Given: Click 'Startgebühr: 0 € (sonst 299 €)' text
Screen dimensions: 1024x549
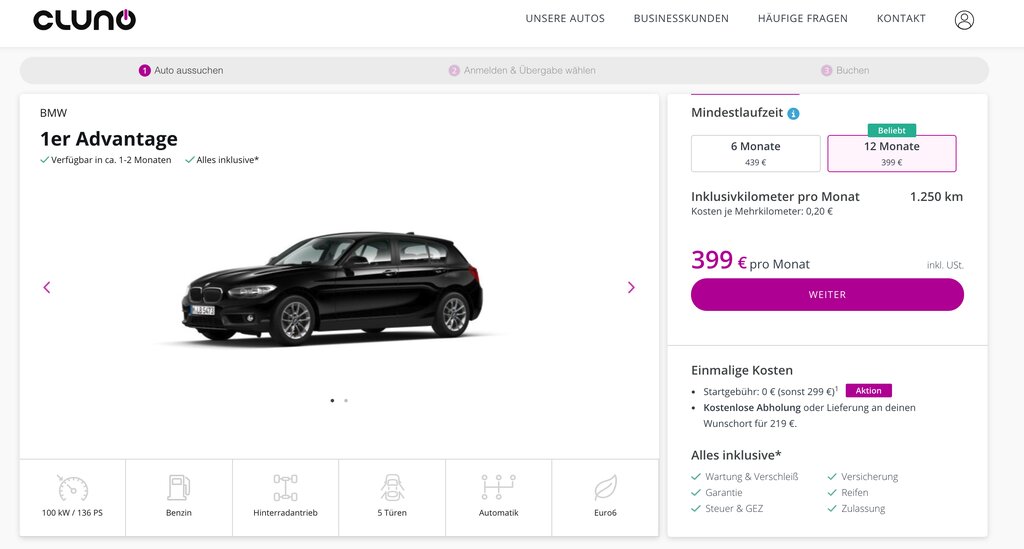Looking at the screenshot, I should pyautogui.click(x=769, y=392).
